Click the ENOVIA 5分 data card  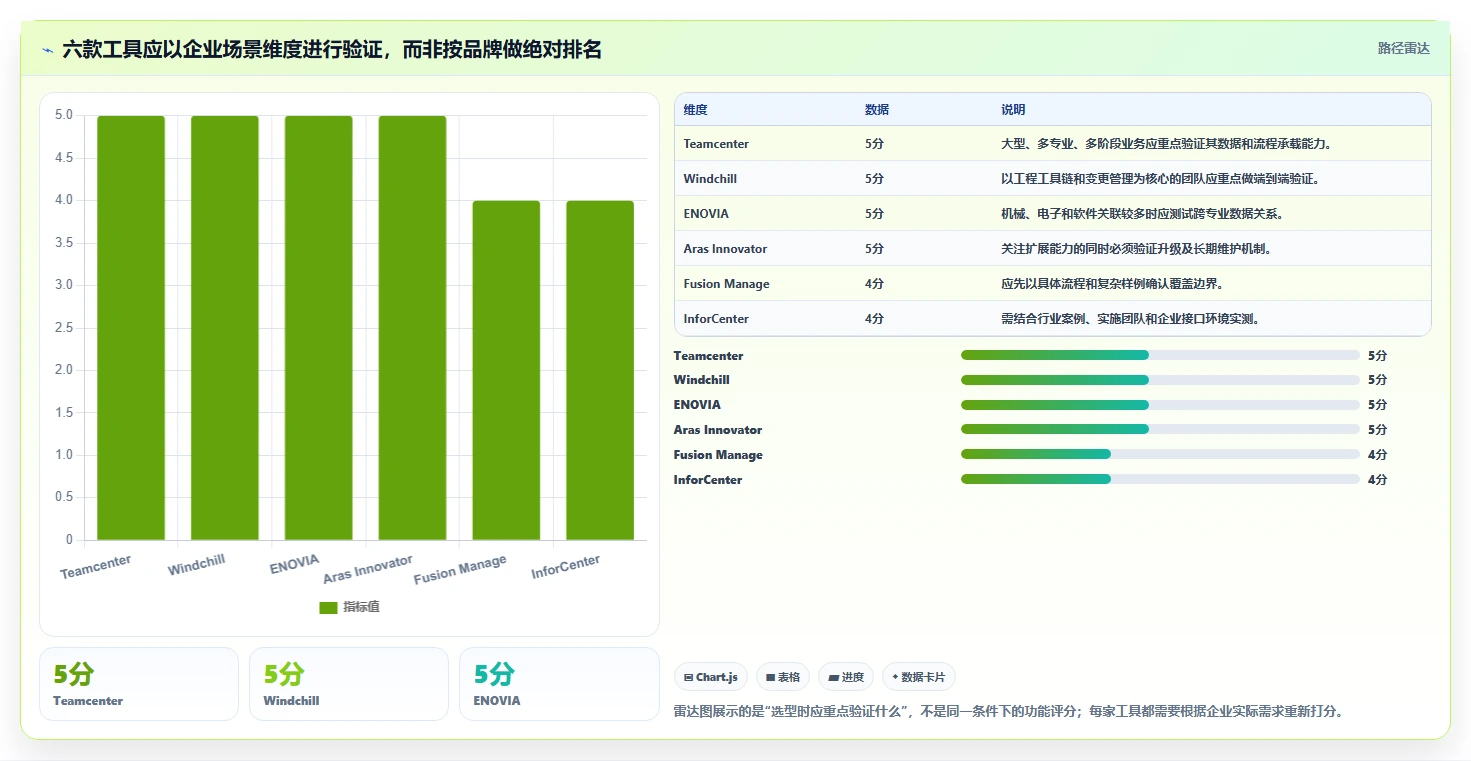click(x=559, y=684)
